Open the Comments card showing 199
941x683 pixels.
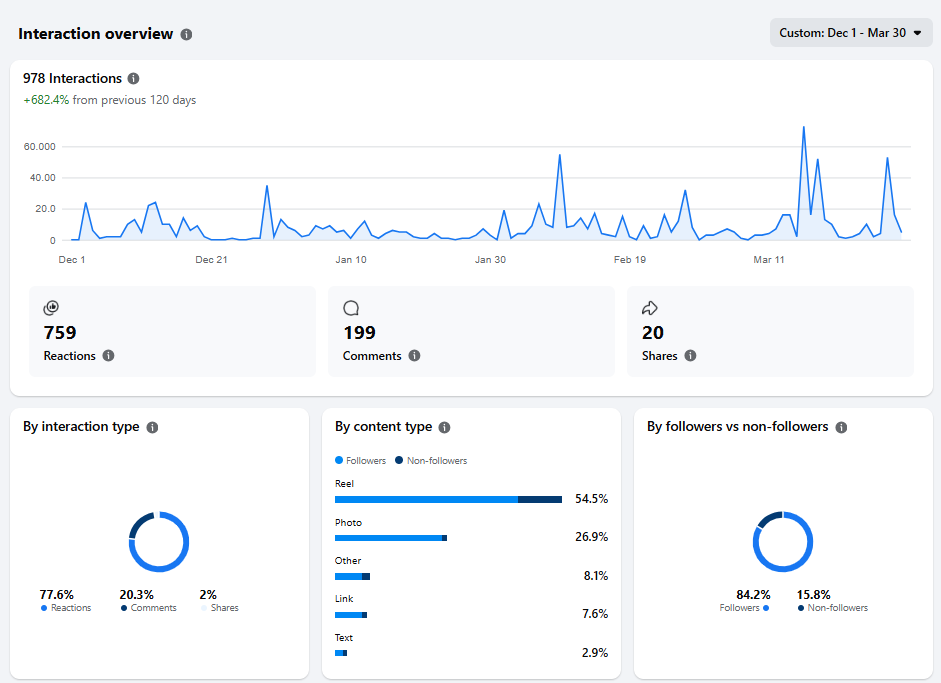click(x=471, y=332)
